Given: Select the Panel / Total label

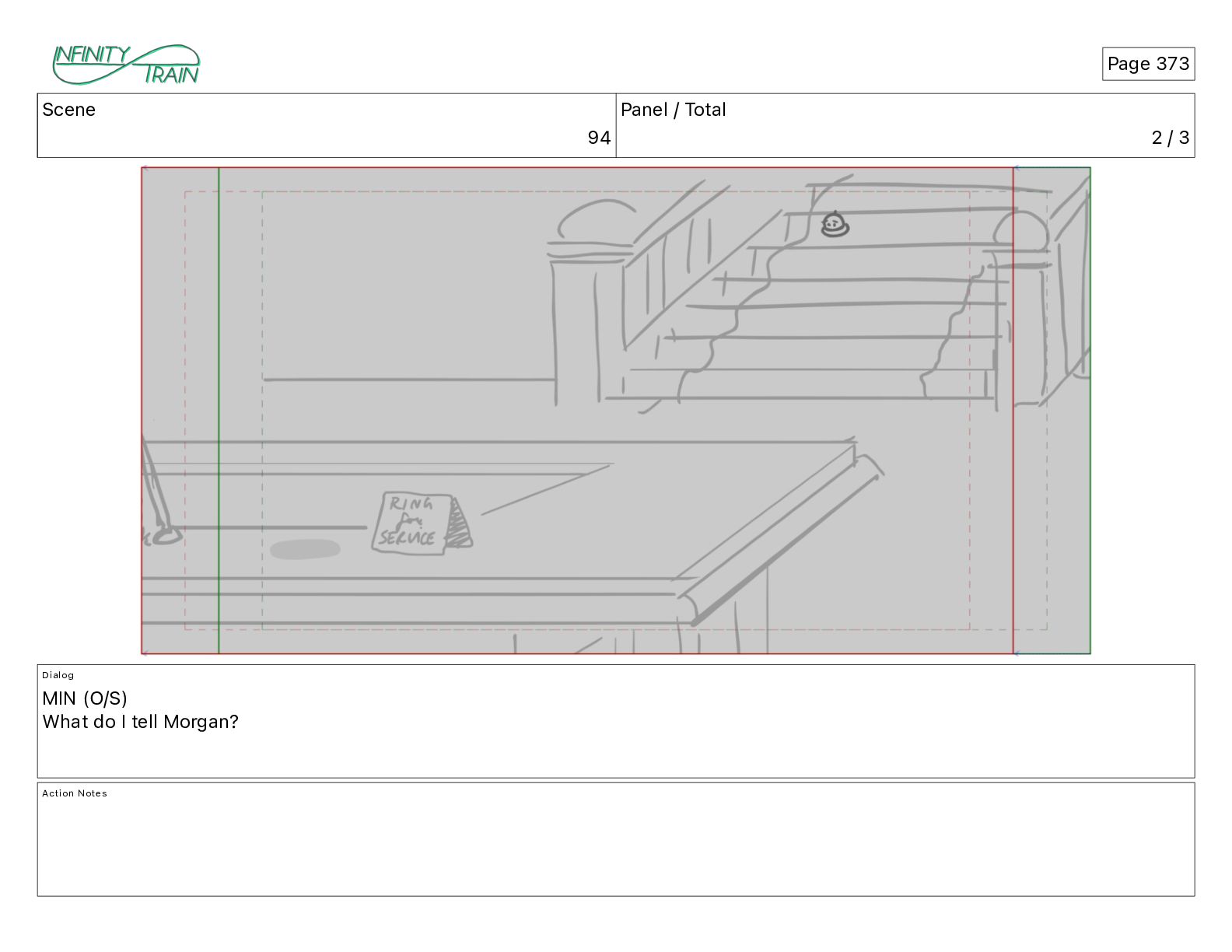Looking at the screenshot, I should [674, 110].
